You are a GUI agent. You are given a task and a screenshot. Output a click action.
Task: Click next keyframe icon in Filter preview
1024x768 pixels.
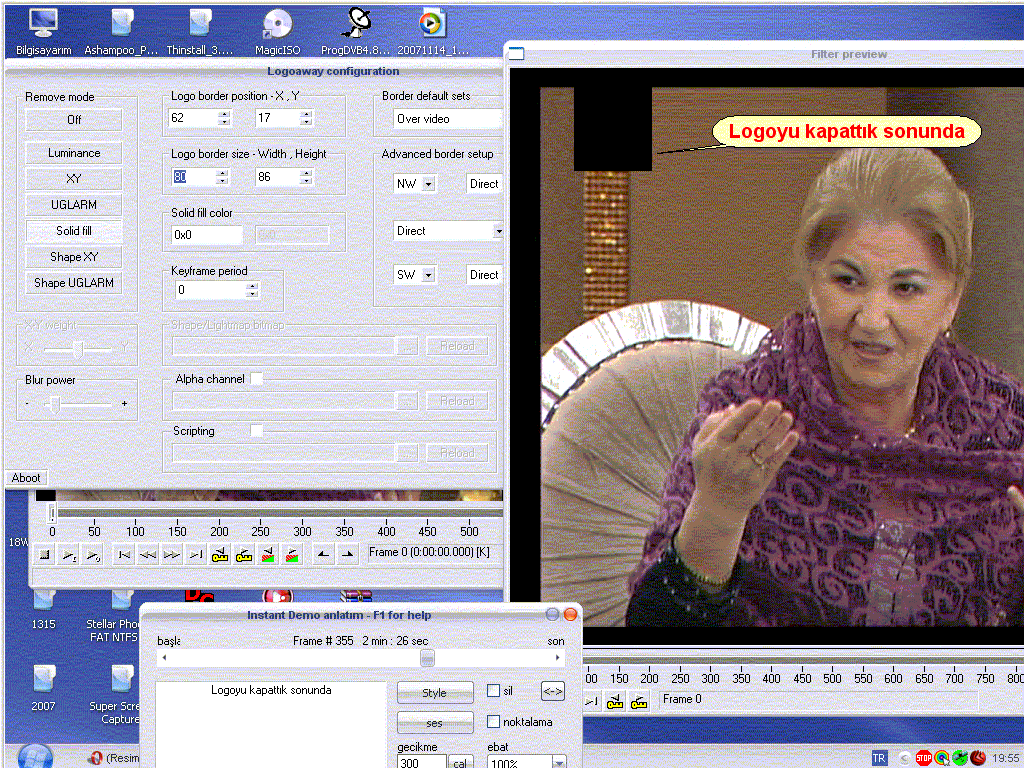[639, 701]
